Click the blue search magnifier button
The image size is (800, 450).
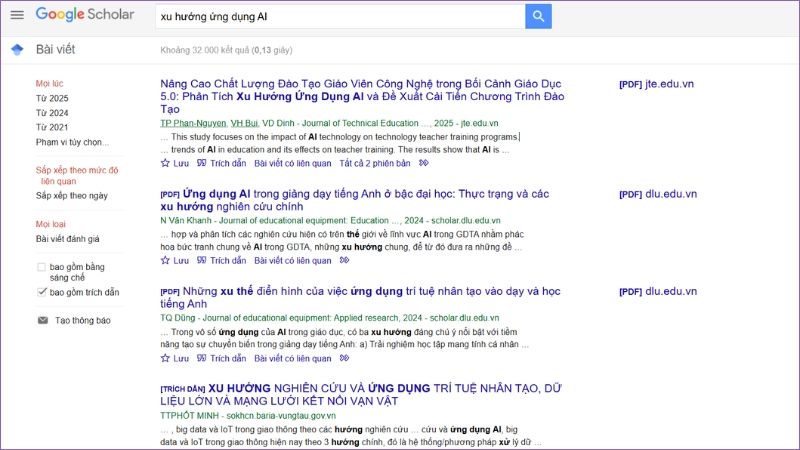(538, 16)
